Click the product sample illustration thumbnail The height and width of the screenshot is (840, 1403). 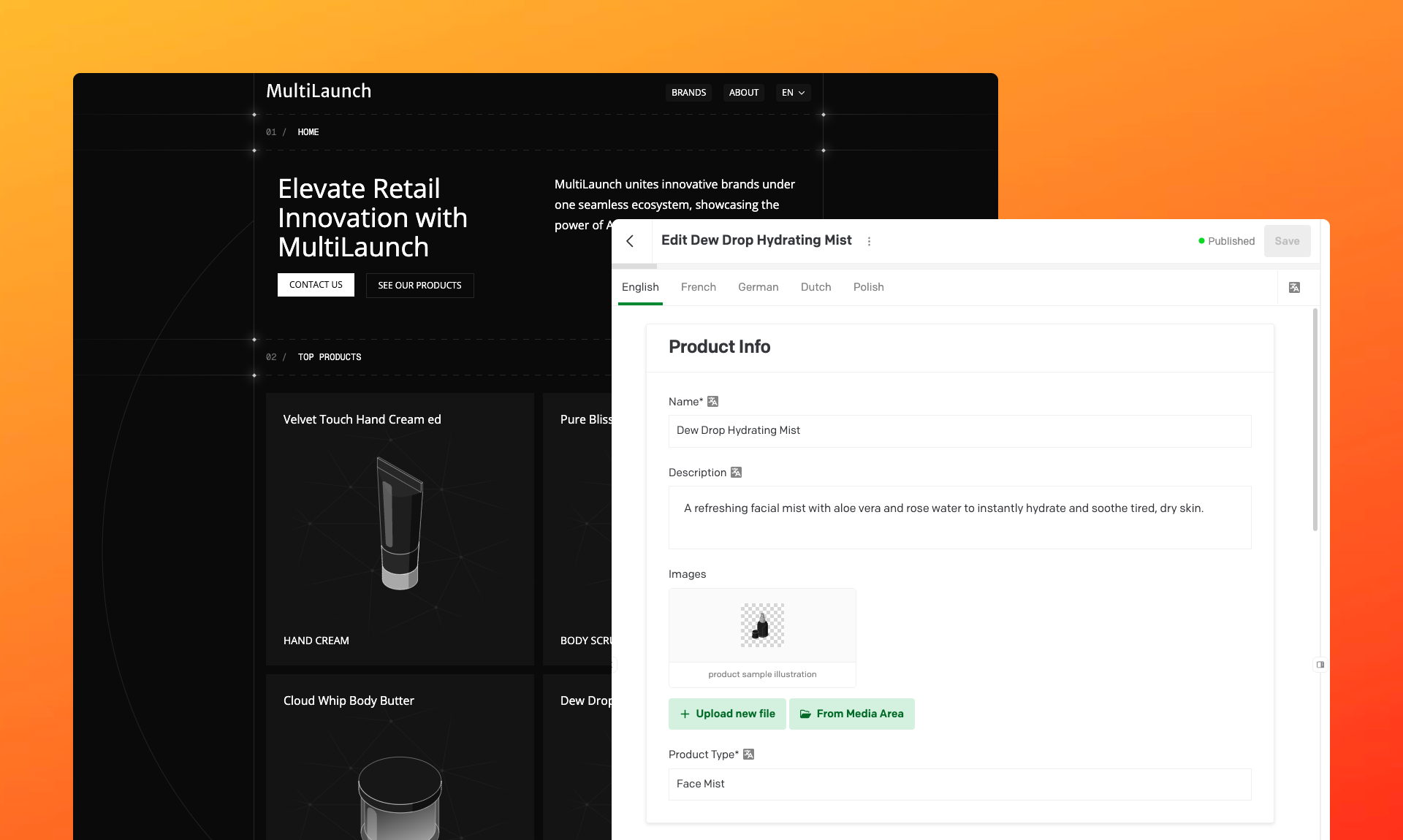click(x=762, y=626)
